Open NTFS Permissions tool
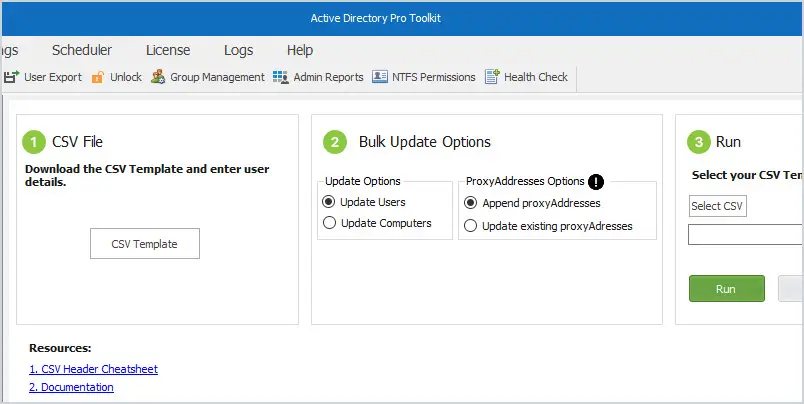This screenshot has height=404, width=804. point(424,77)
